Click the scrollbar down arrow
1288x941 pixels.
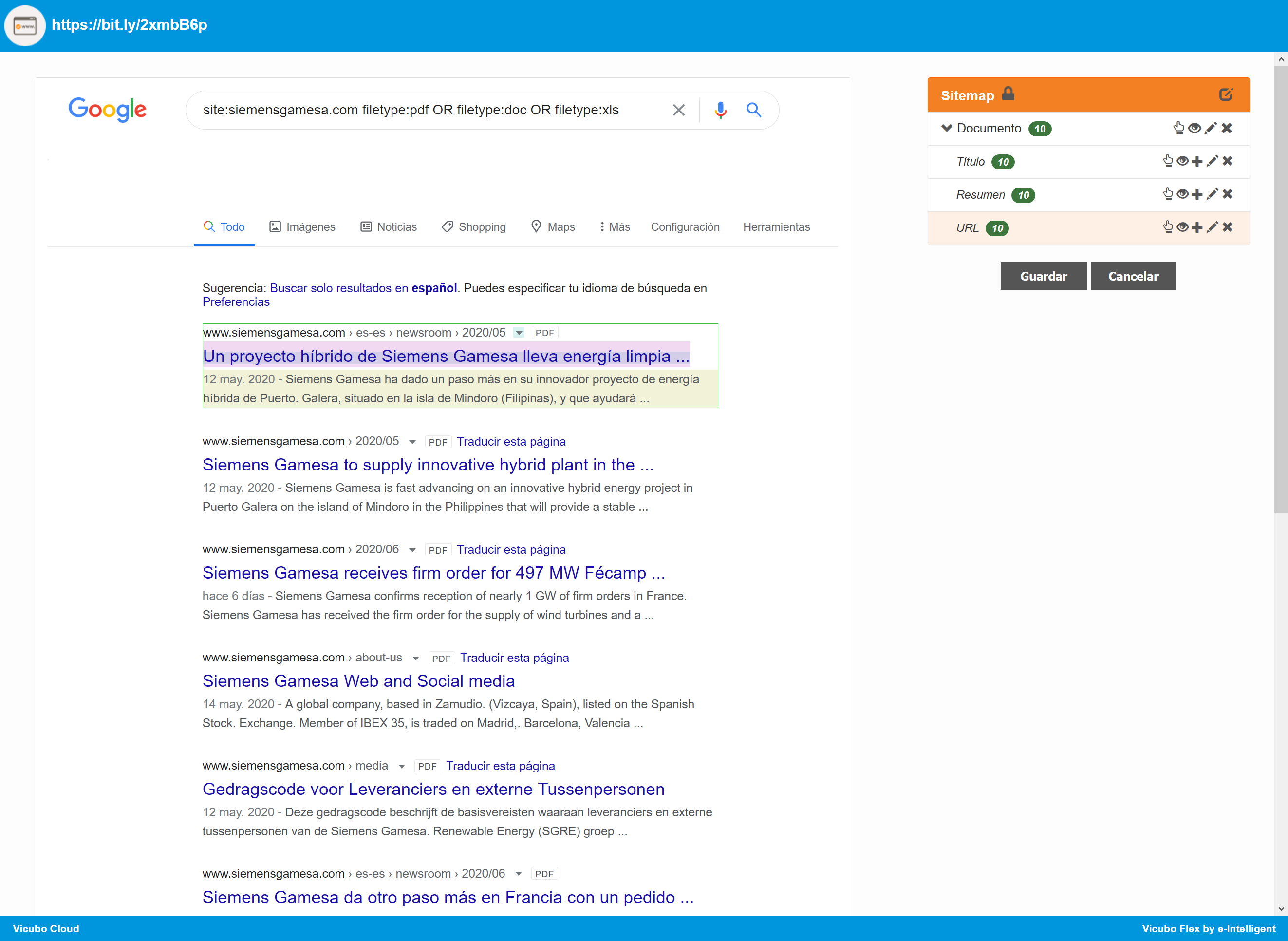pyautogui.click(x=1281, y=908)
